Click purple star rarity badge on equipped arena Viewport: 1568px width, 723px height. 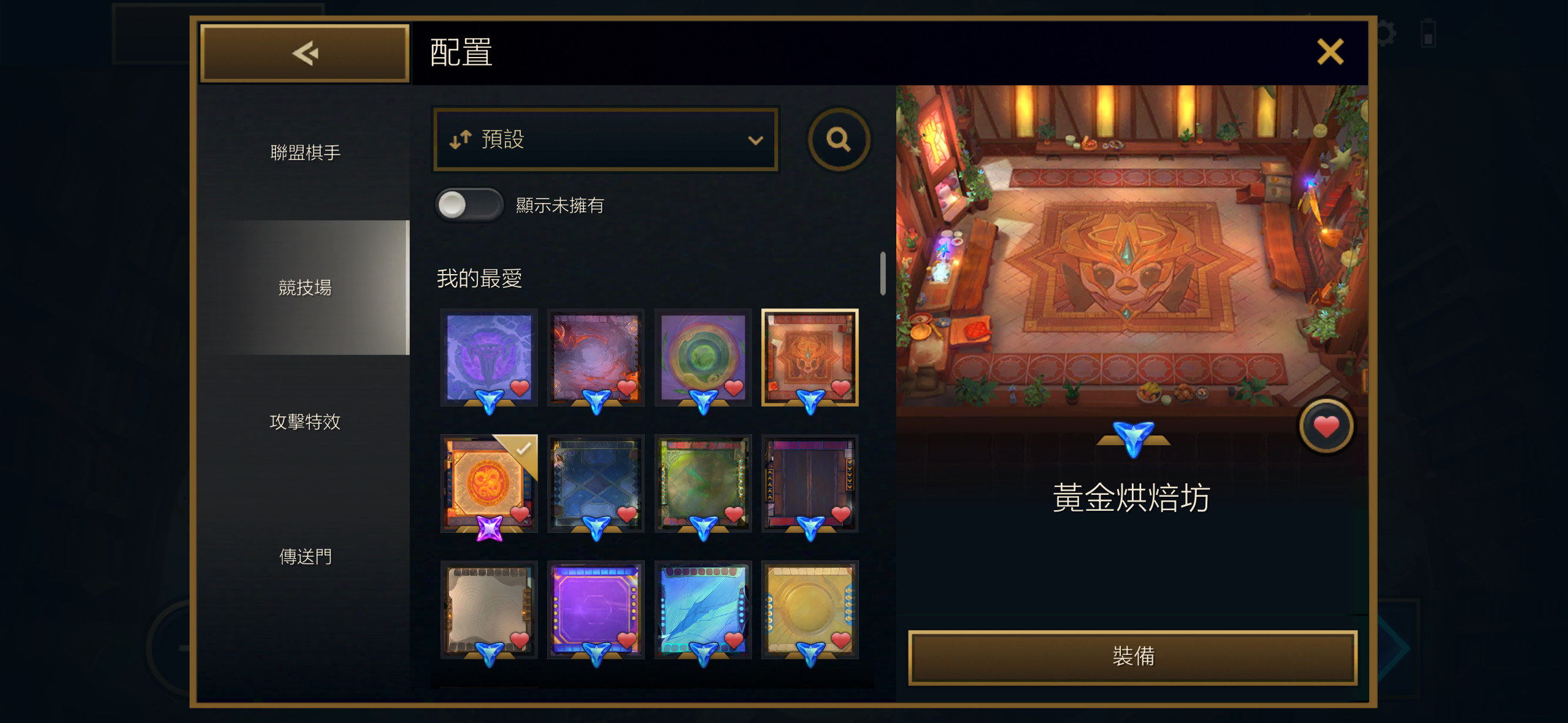coord(490,527)
